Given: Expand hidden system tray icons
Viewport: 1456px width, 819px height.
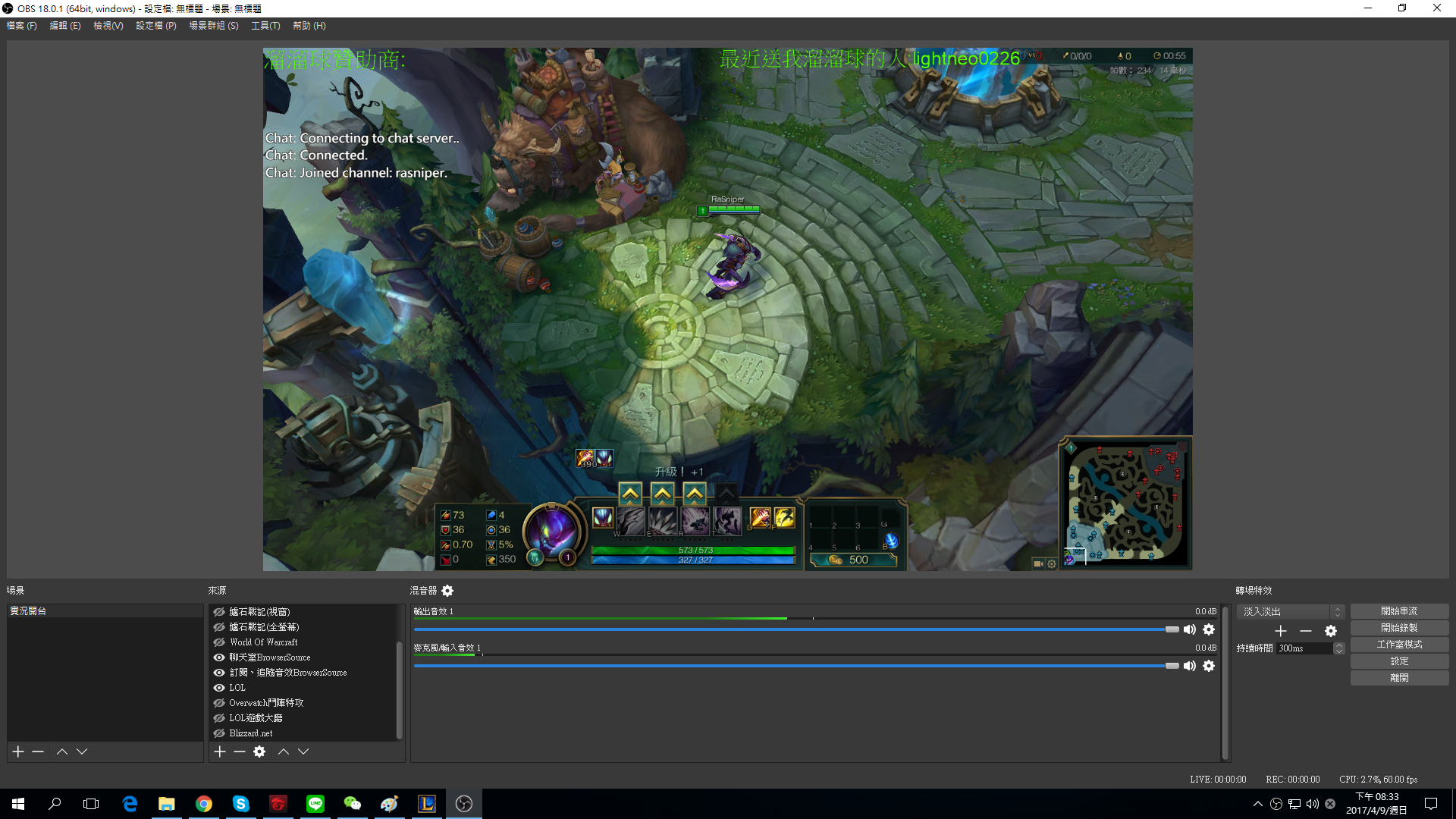Looking at the screenshot, I should [x=1258, y=804].
